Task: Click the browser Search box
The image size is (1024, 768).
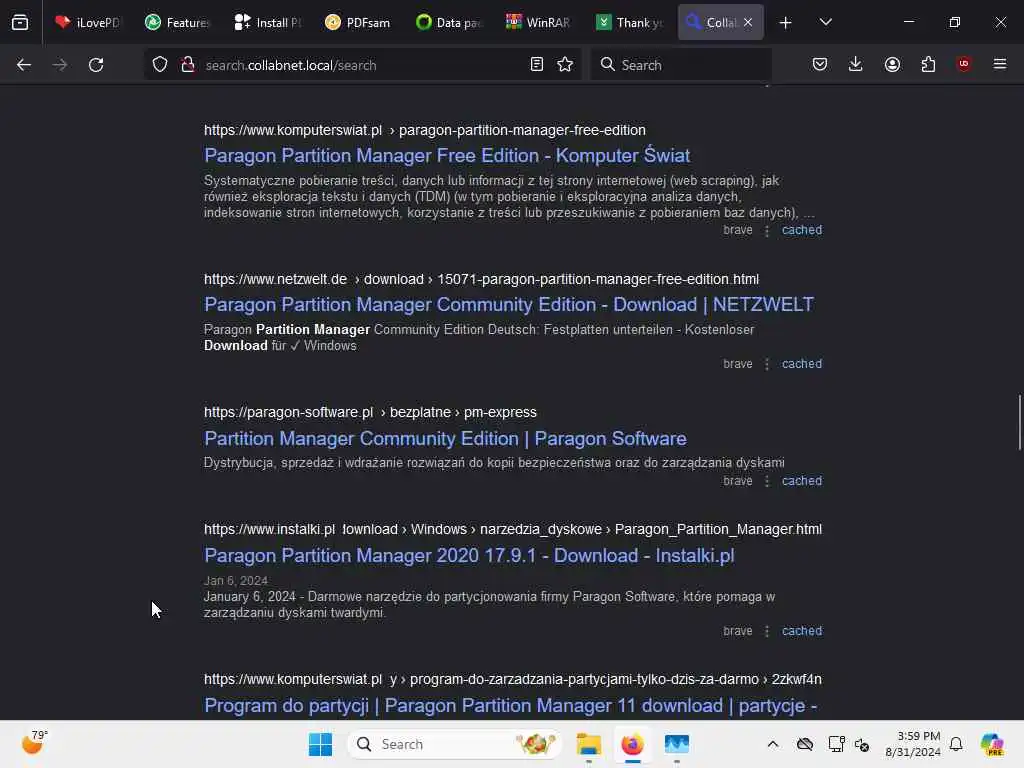Action: 680,65
